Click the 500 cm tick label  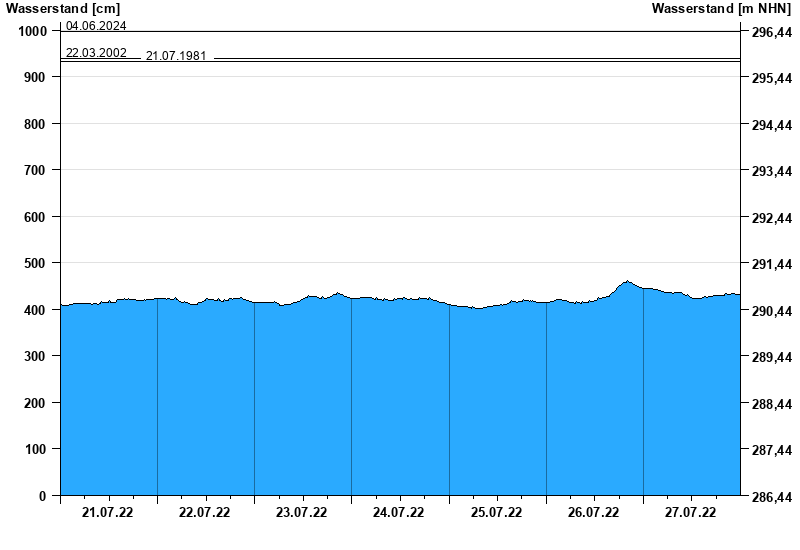tap(36, 263)
